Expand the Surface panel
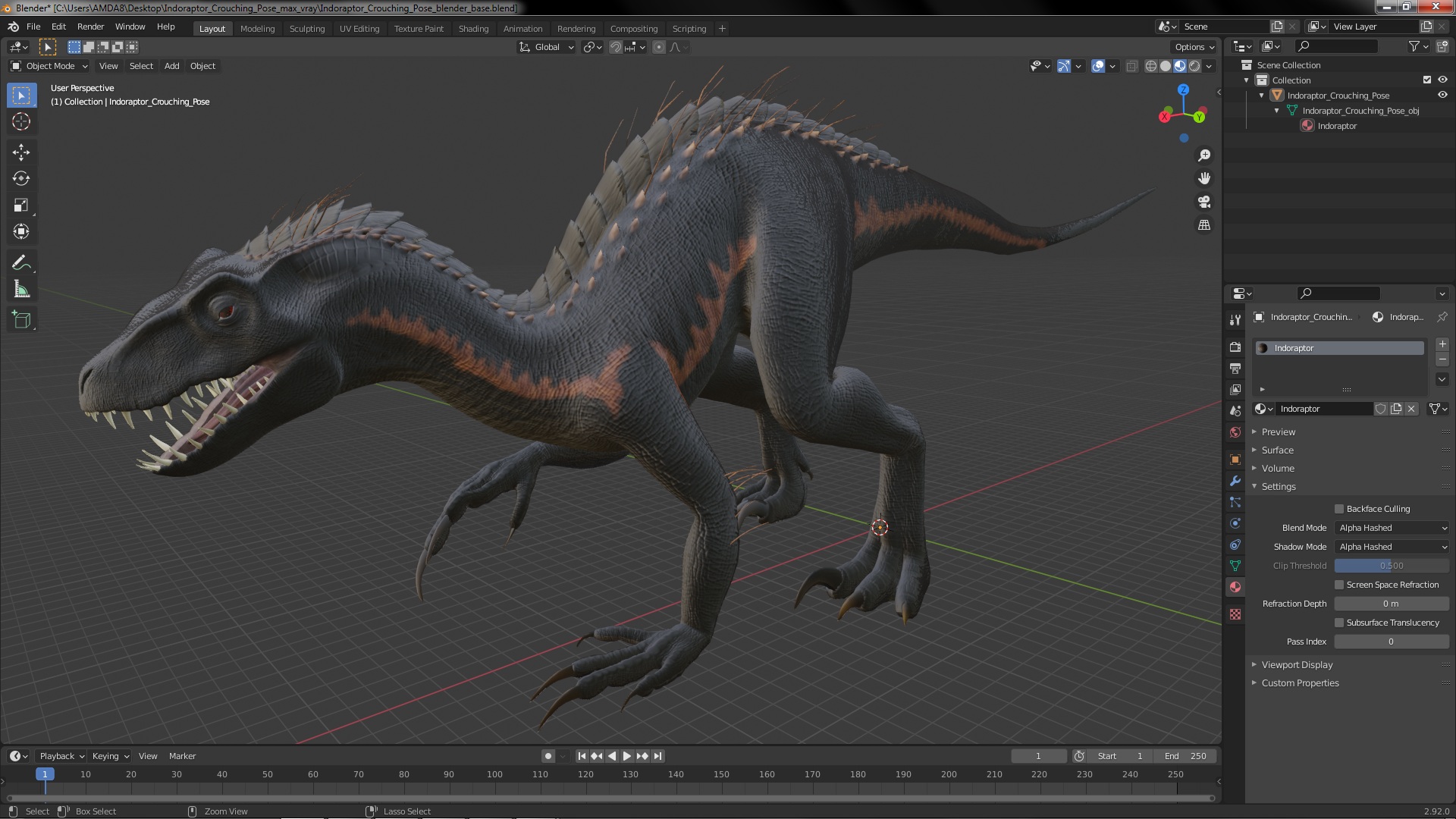The image size is (1456, 819). point(1278,450)
